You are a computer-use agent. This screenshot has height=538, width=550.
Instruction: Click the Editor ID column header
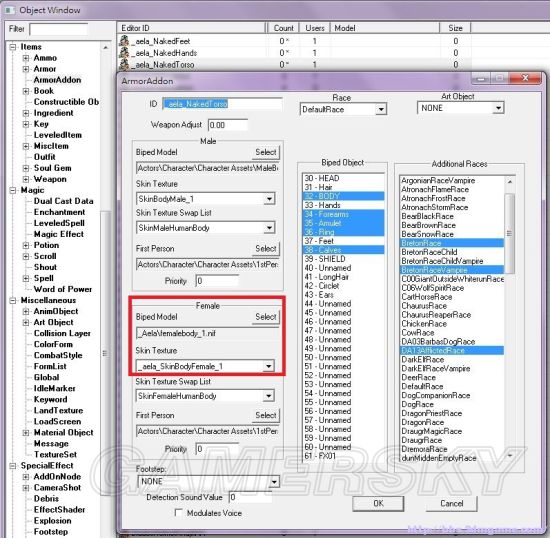tap(191, 28)
